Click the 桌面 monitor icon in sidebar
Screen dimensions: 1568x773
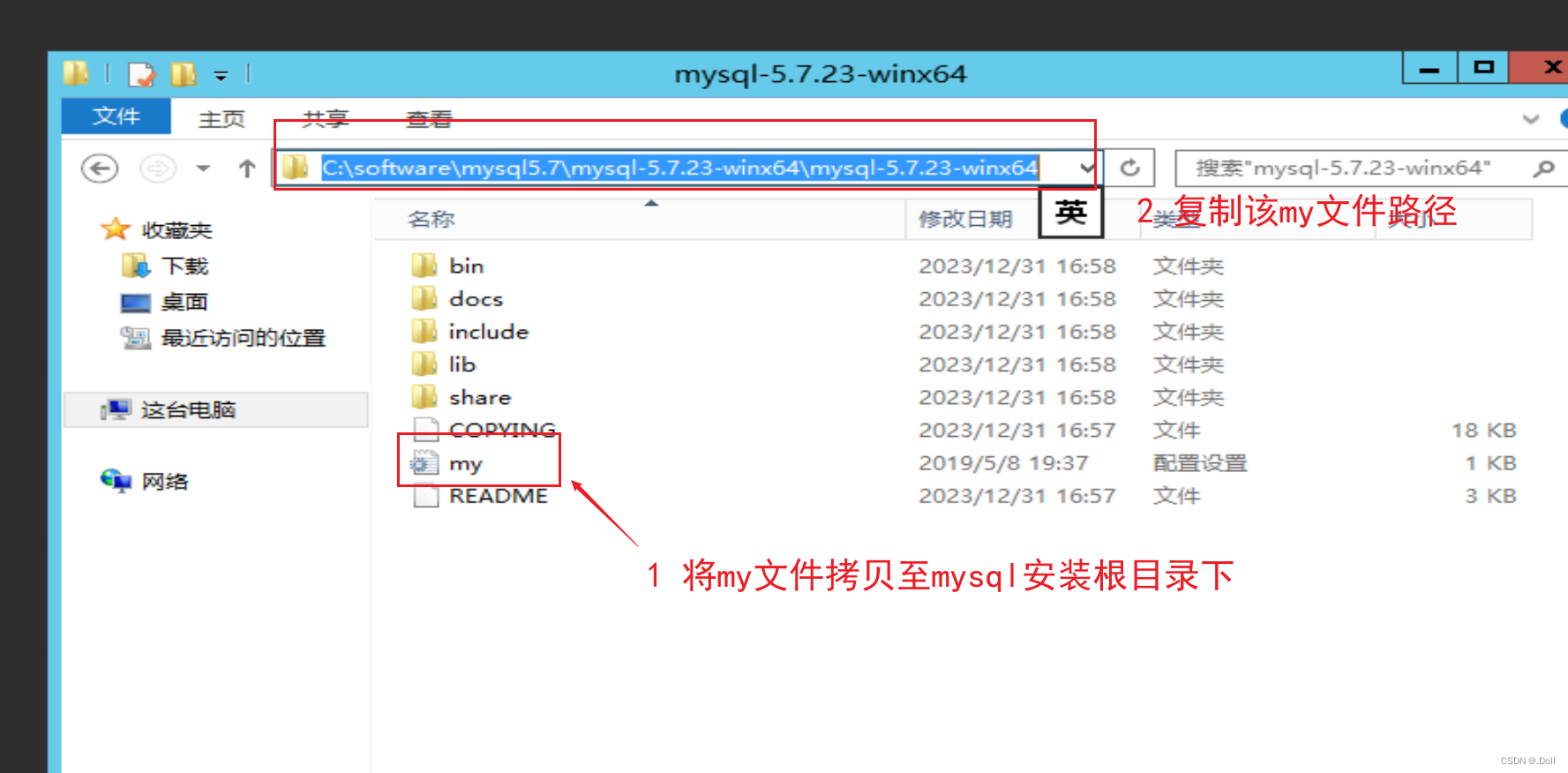[x=136, y=303]
